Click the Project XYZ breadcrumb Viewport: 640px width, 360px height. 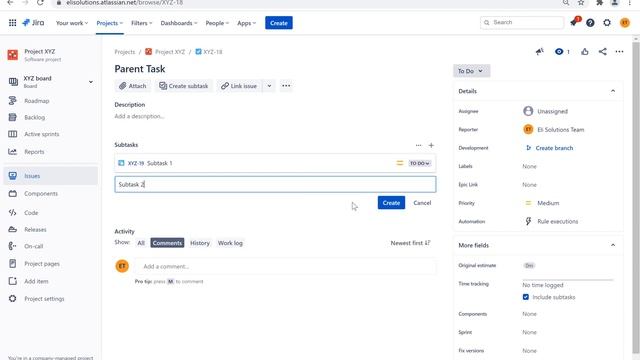(x=170, y=52)
